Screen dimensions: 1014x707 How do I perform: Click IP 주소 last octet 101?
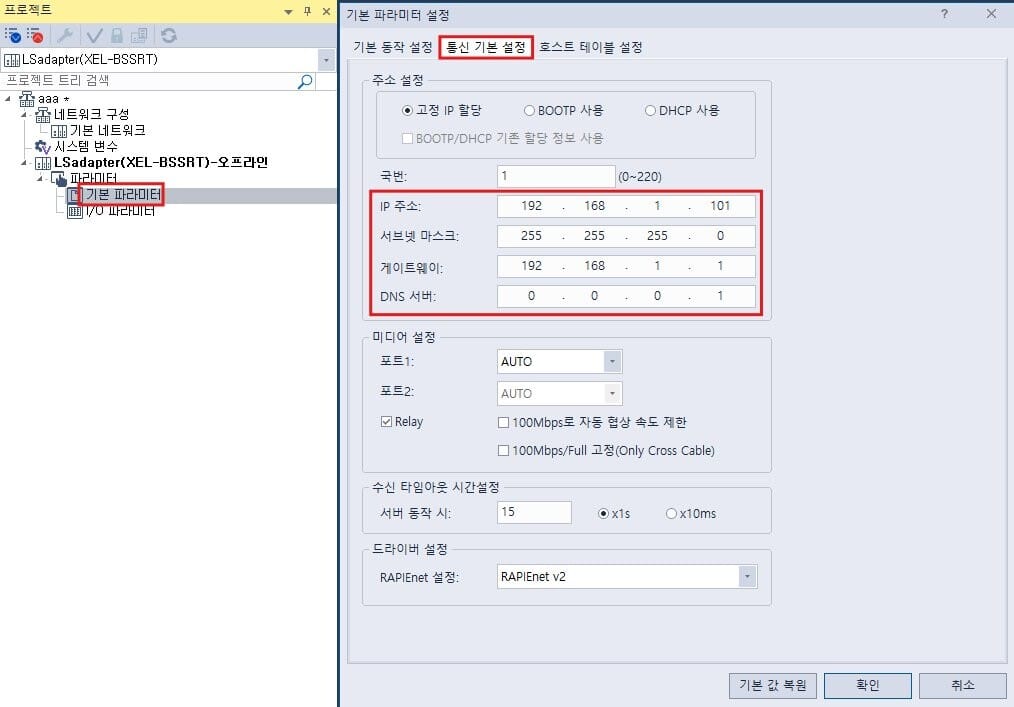720,206
